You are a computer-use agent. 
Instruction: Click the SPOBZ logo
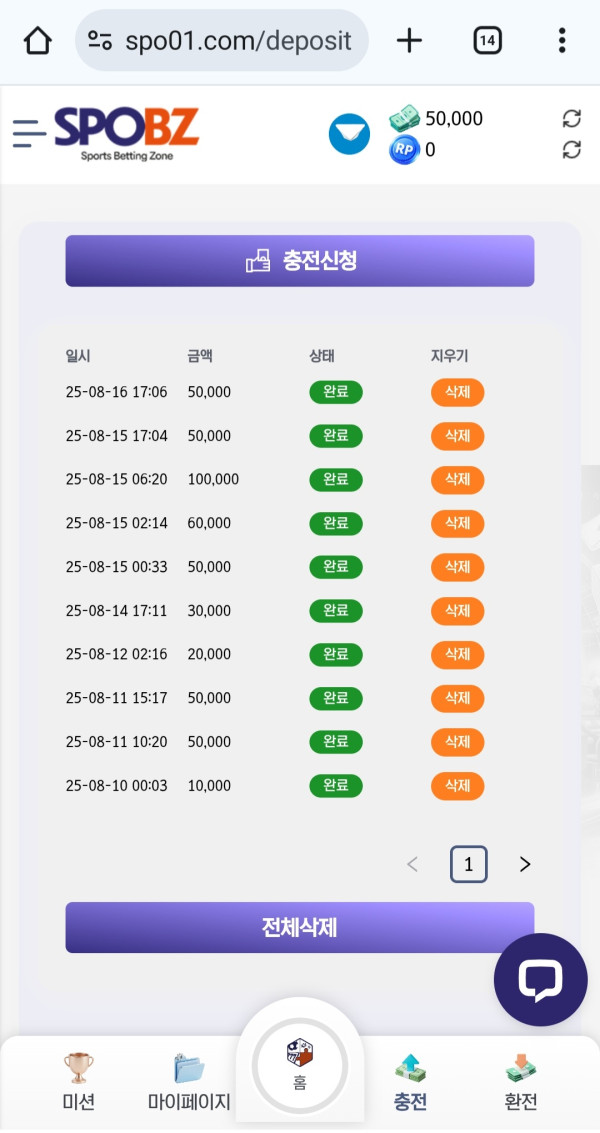pos(126,133)
